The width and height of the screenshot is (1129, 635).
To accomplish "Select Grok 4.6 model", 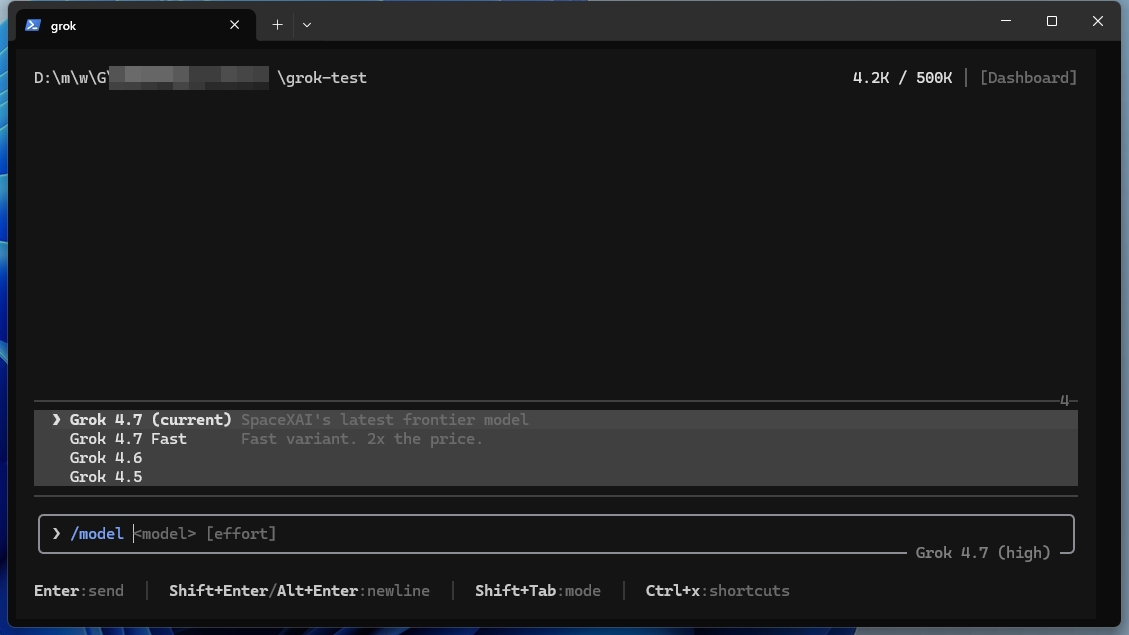I will coord(556,458).
